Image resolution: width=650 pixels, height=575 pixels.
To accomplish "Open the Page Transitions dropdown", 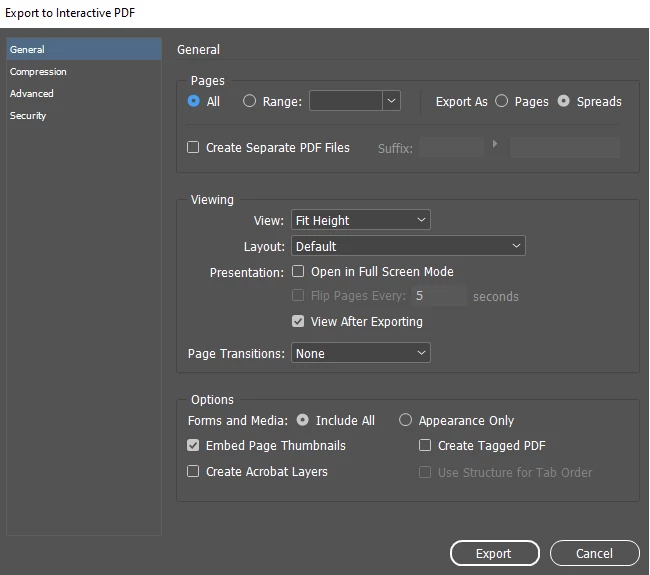I will click(x=361, y=353).
